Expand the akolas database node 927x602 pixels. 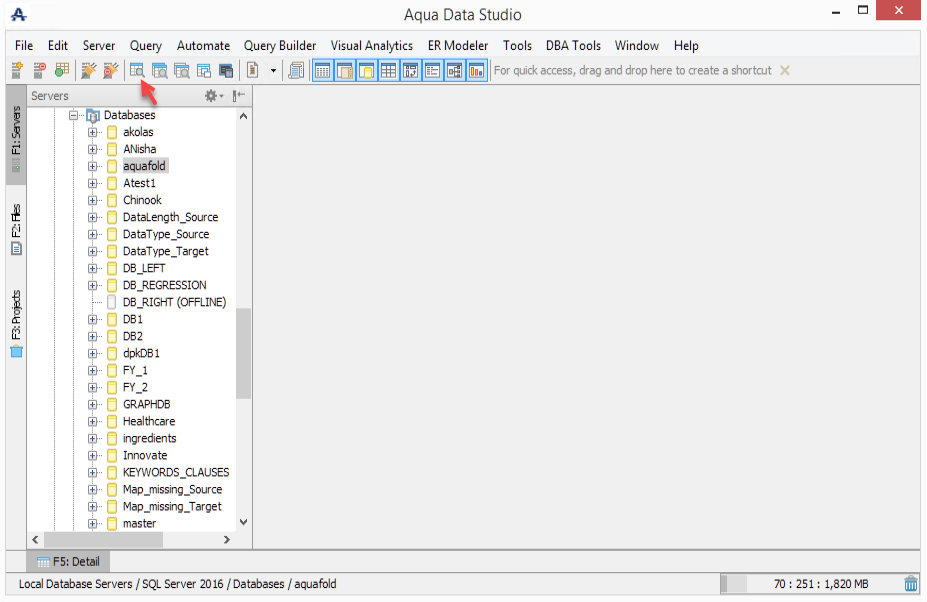92,132
